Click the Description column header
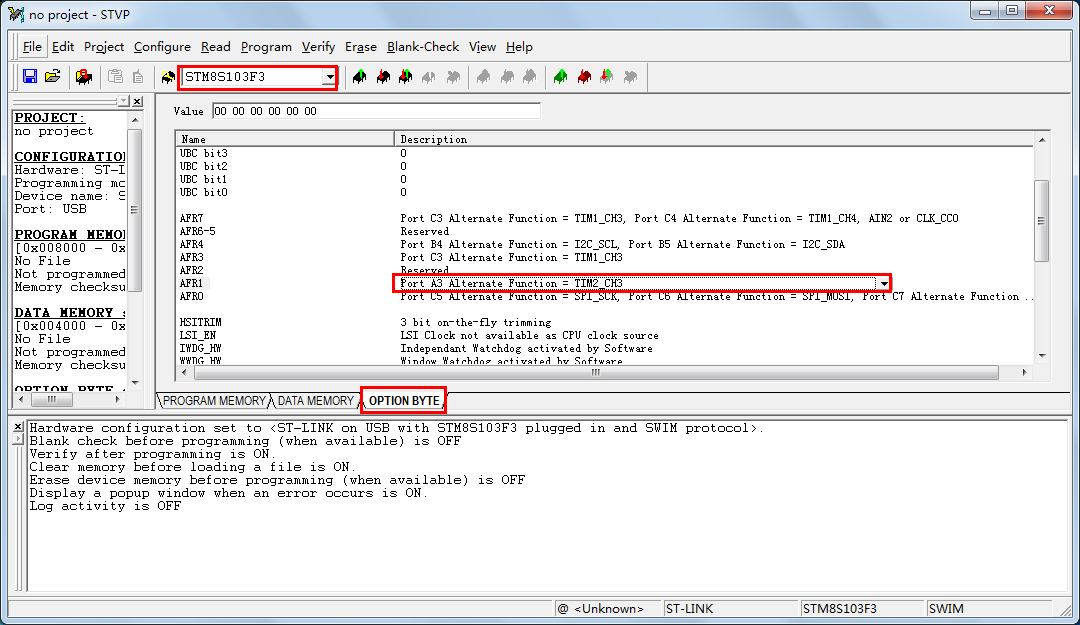Screen dimensions: 1080x625 (x=714, y=139)
